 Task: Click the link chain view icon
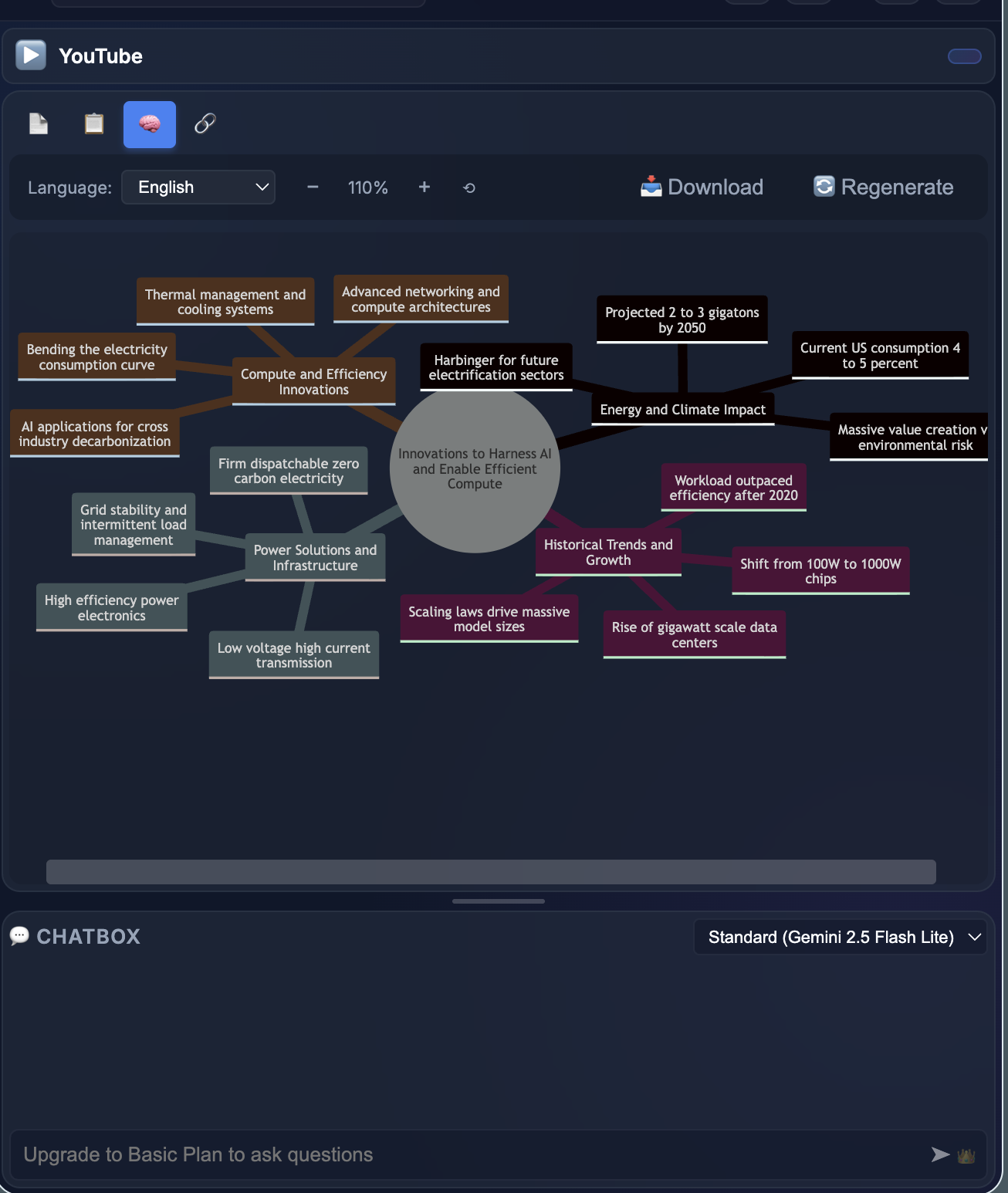tap(205, 124)
